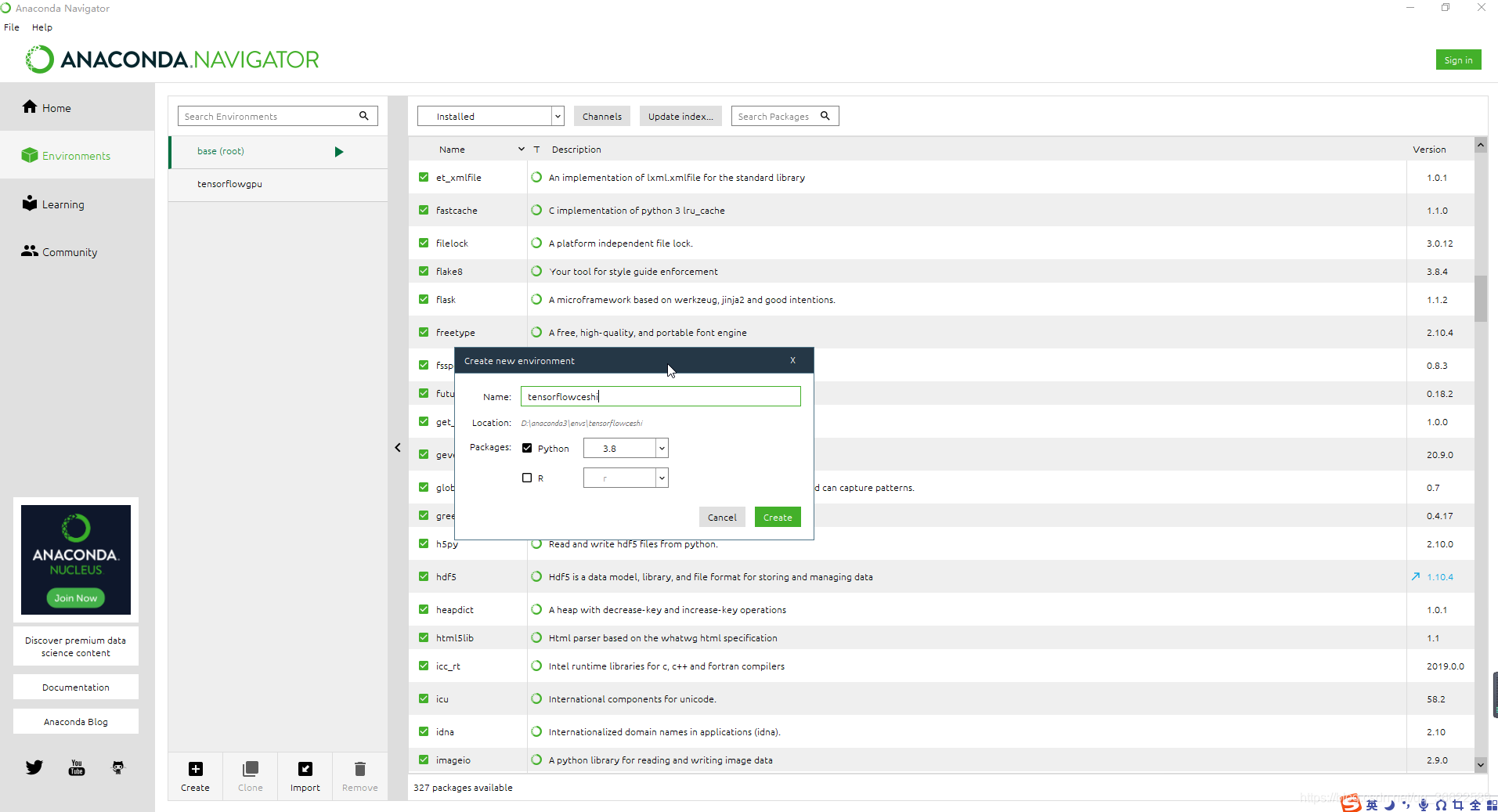This screenshot has width=1498, height=812.
Task: Click the Anaconda Navigator logo
Action: (172, 60)
